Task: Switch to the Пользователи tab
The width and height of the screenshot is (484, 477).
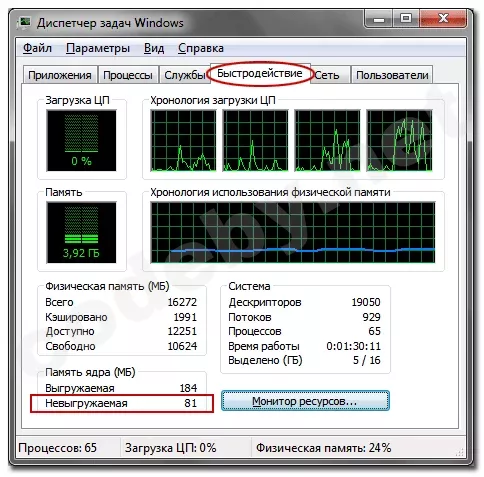Action: pyautogui.click(x=392, y=75)
